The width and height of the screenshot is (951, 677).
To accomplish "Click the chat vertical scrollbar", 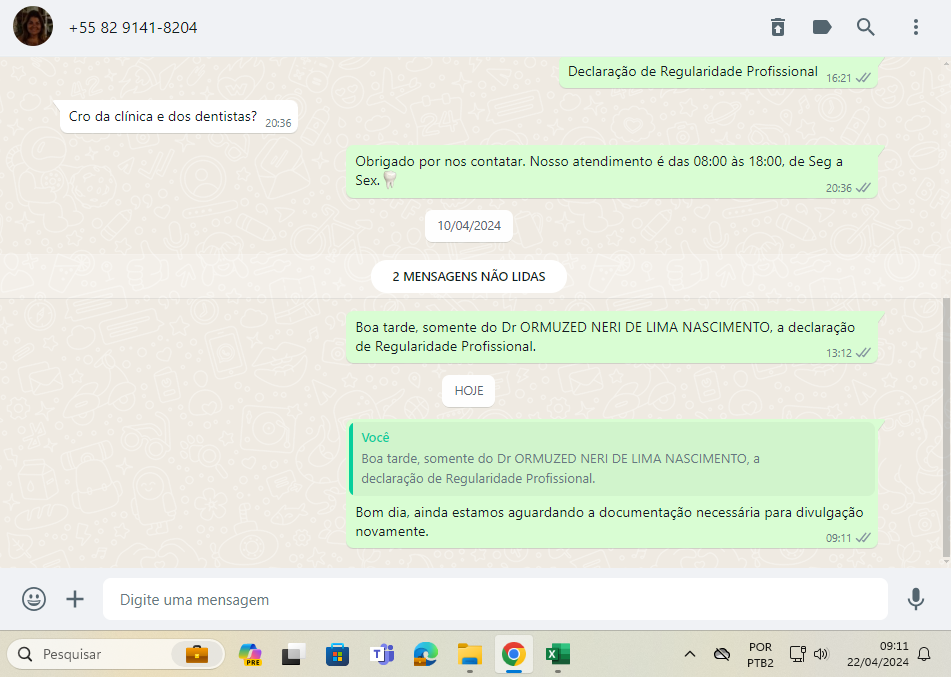I will [x=946, y=428].
